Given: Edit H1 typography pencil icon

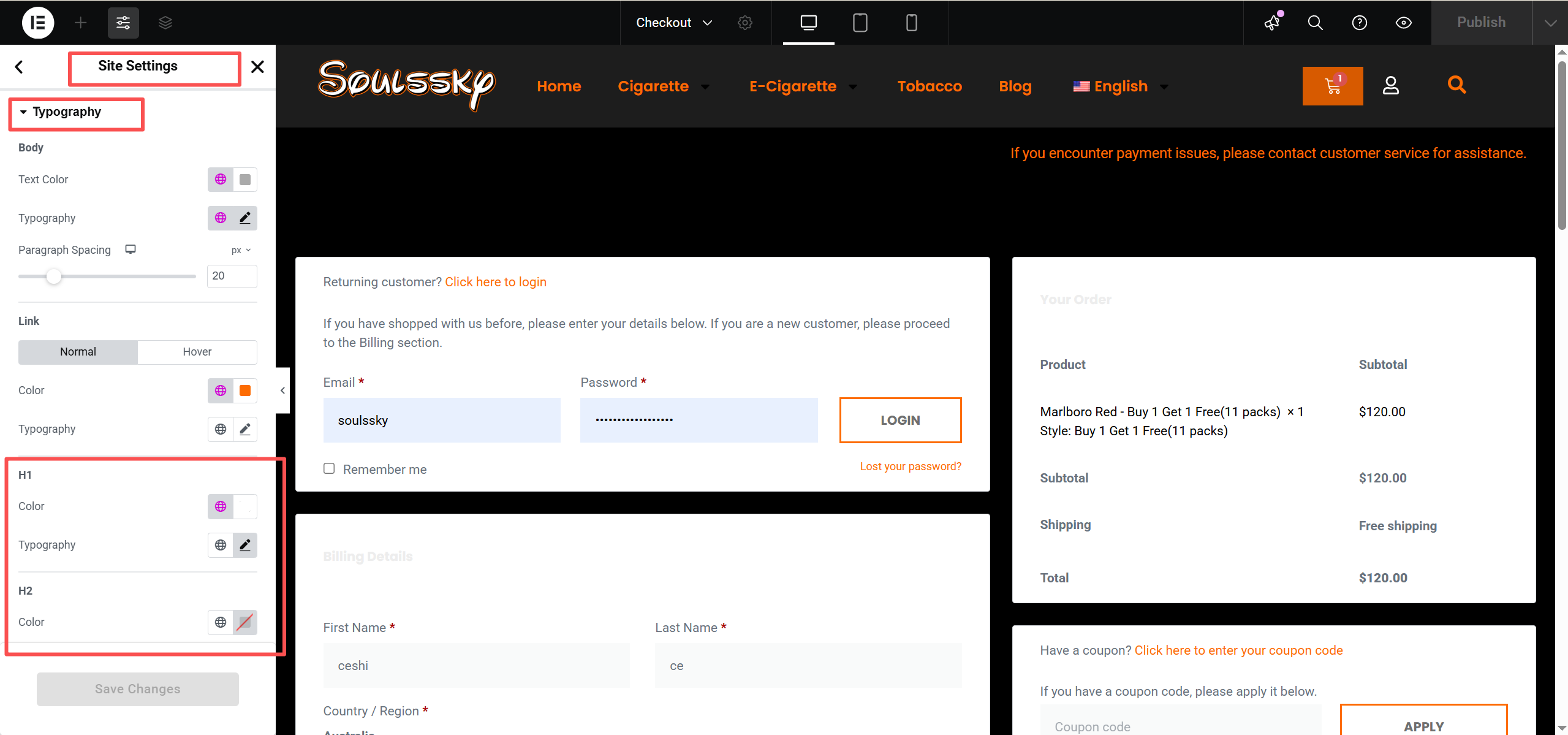Looking at the screenshot, I should point(244,545).
